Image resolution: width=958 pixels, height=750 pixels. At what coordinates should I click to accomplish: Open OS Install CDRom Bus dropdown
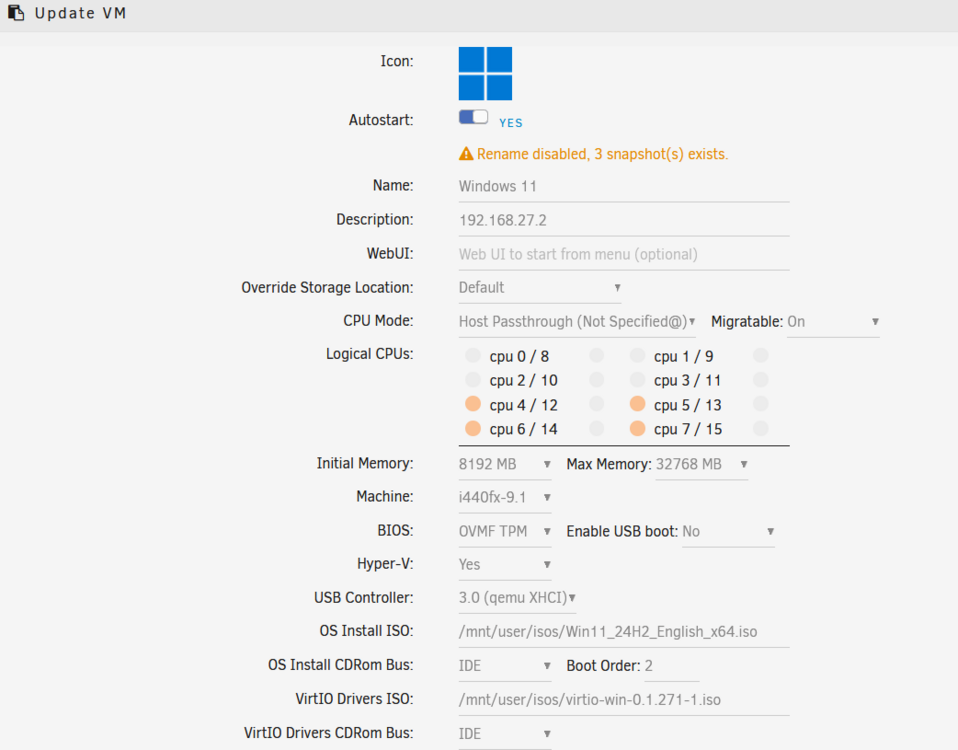[x=505, y=666]
